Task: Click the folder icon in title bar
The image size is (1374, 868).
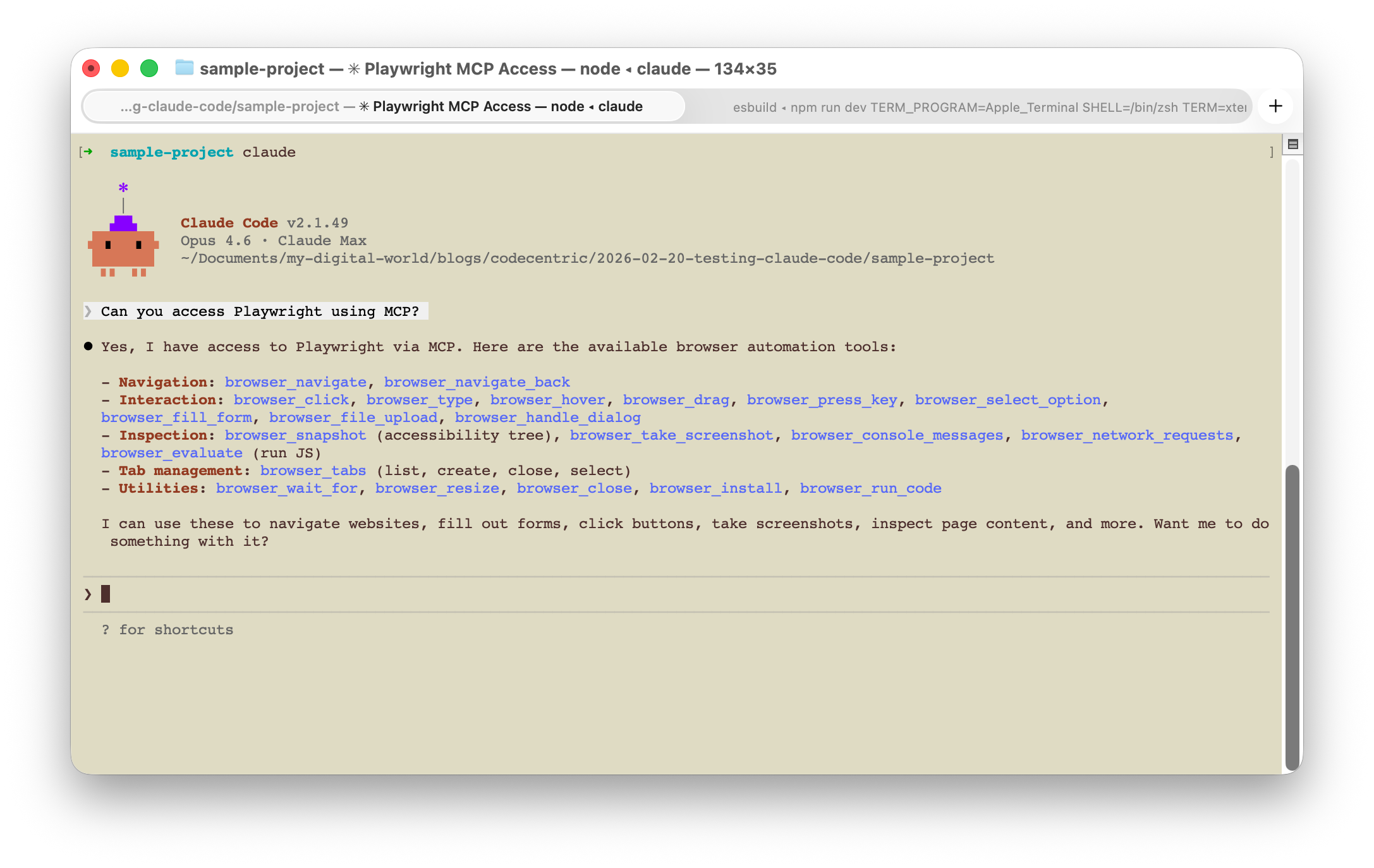Action: (x=184, y=68)
